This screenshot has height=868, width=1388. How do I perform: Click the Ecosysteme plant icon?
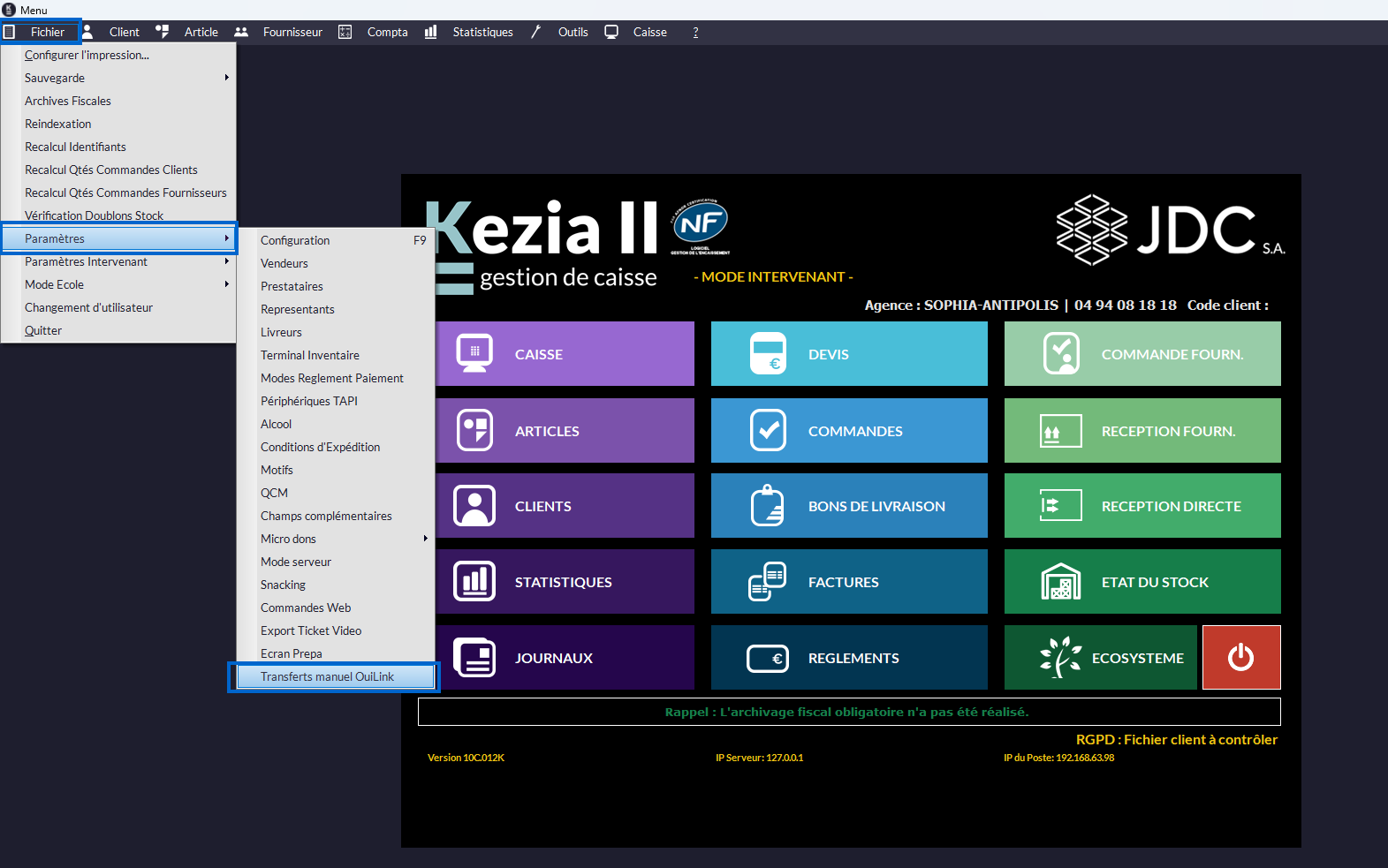pos(1060,657)
